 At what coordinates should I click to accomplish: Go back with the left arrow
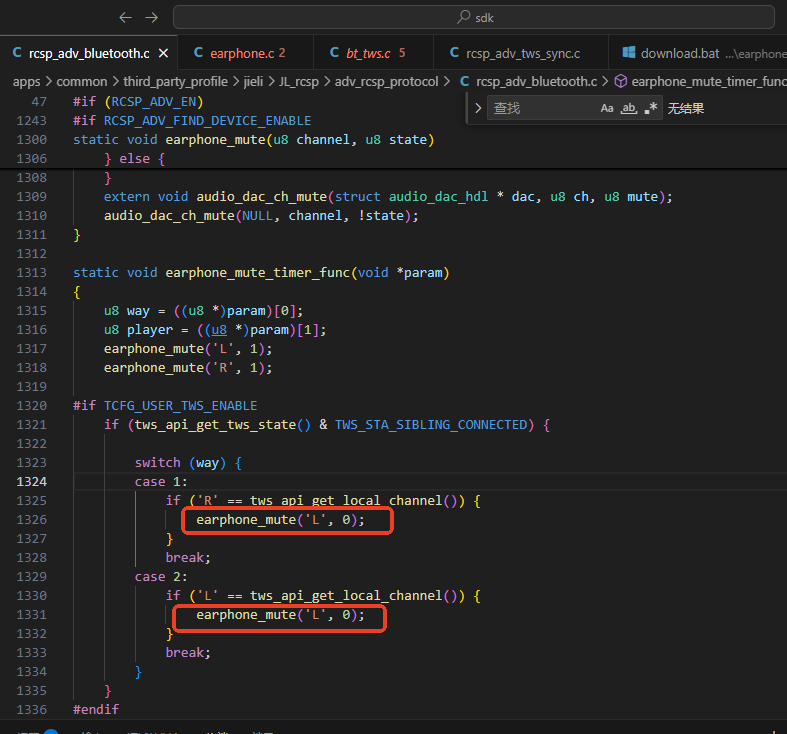(125, 18)
